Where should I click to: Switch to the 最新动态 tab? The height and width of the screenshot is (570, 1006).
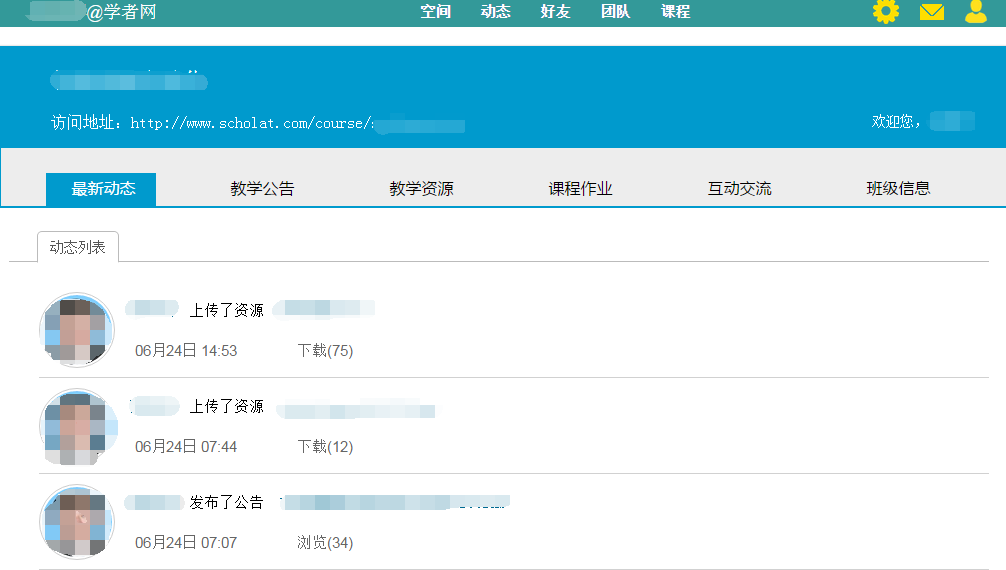[102, 188]
